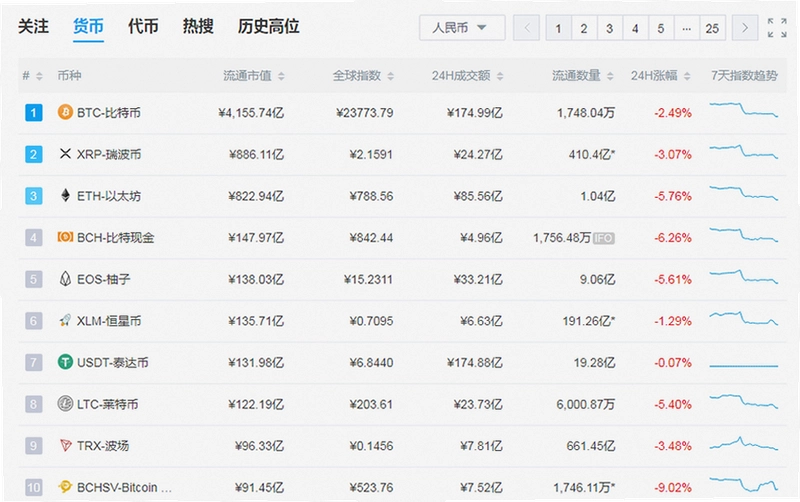Switch to the 热搜 tab
800x502 pixels.
pos(198,26)
